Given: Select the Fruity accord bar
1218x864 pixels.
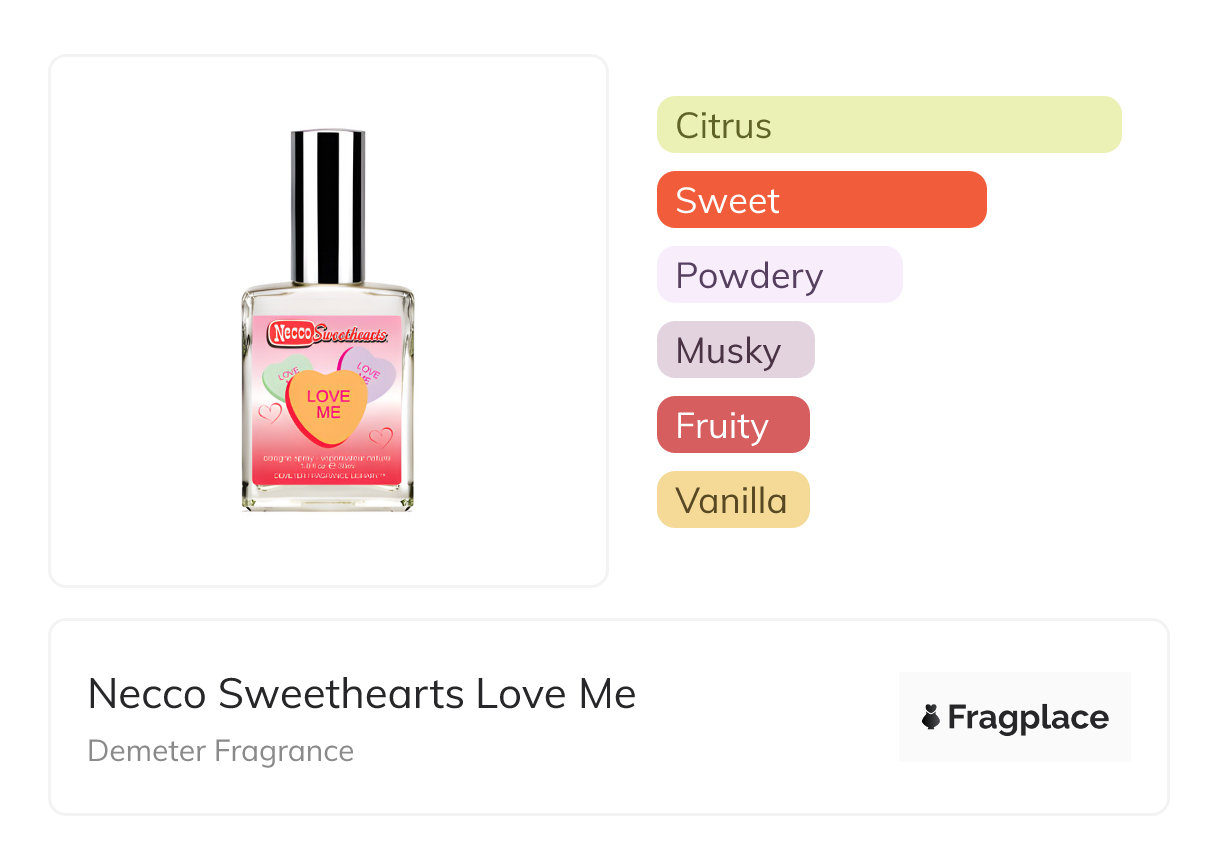Looking at the screenshot, I should click(732, 425).
